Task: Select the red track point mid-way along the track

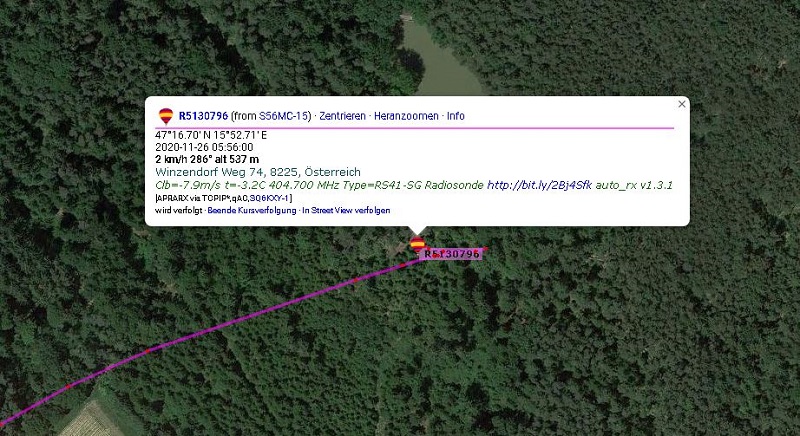Action: click(147, 351)
